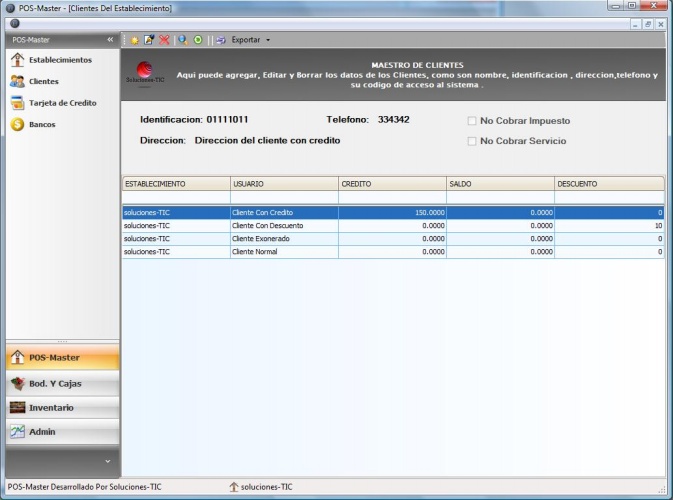
Task: Open Clientes in the sidebar
Action: tap(43, 82)
